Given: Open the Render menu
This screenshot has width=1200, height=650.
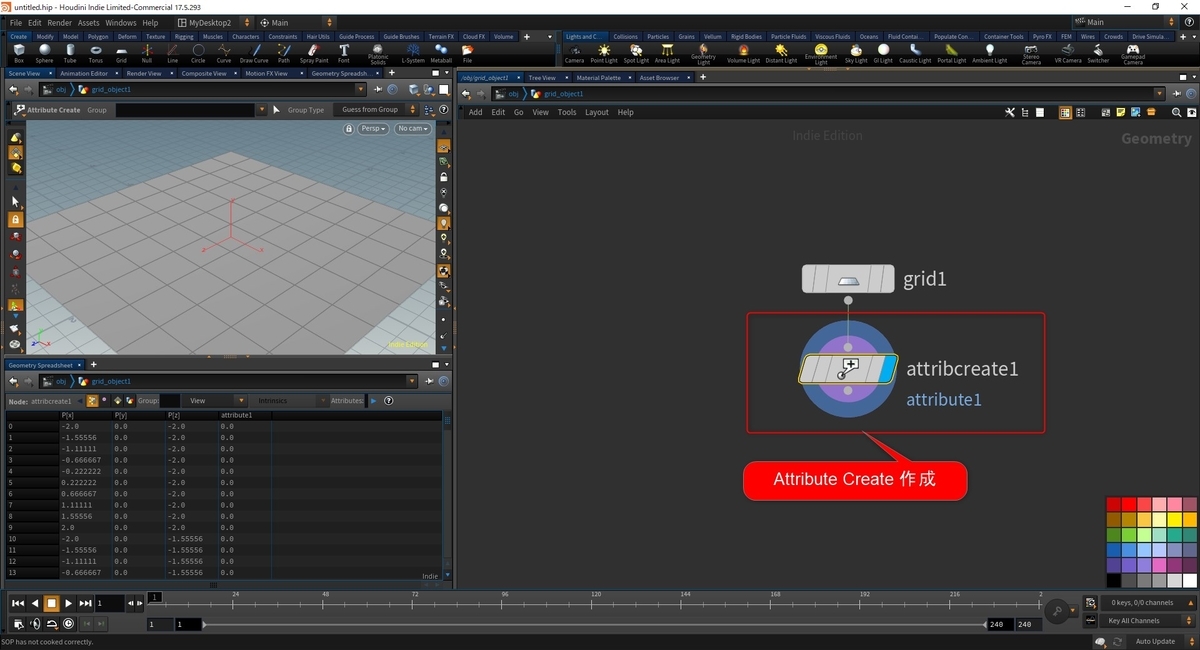Looking at the screenshot, I should click(58, 22).
